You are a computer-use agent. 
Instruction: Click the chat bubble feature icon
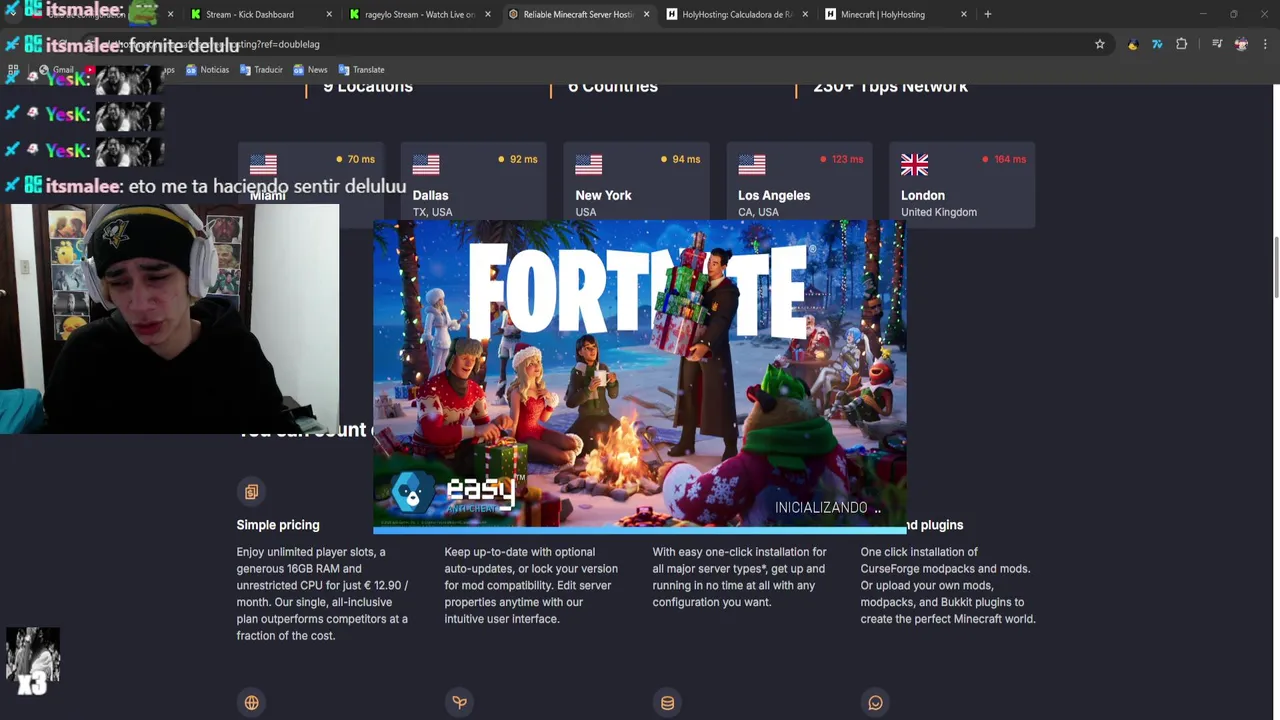point(875,703)
